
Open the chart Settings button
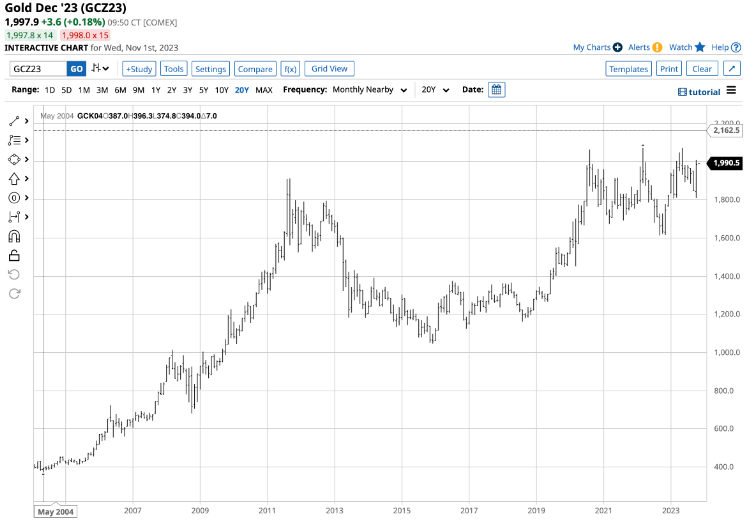(x=210, y=68)
